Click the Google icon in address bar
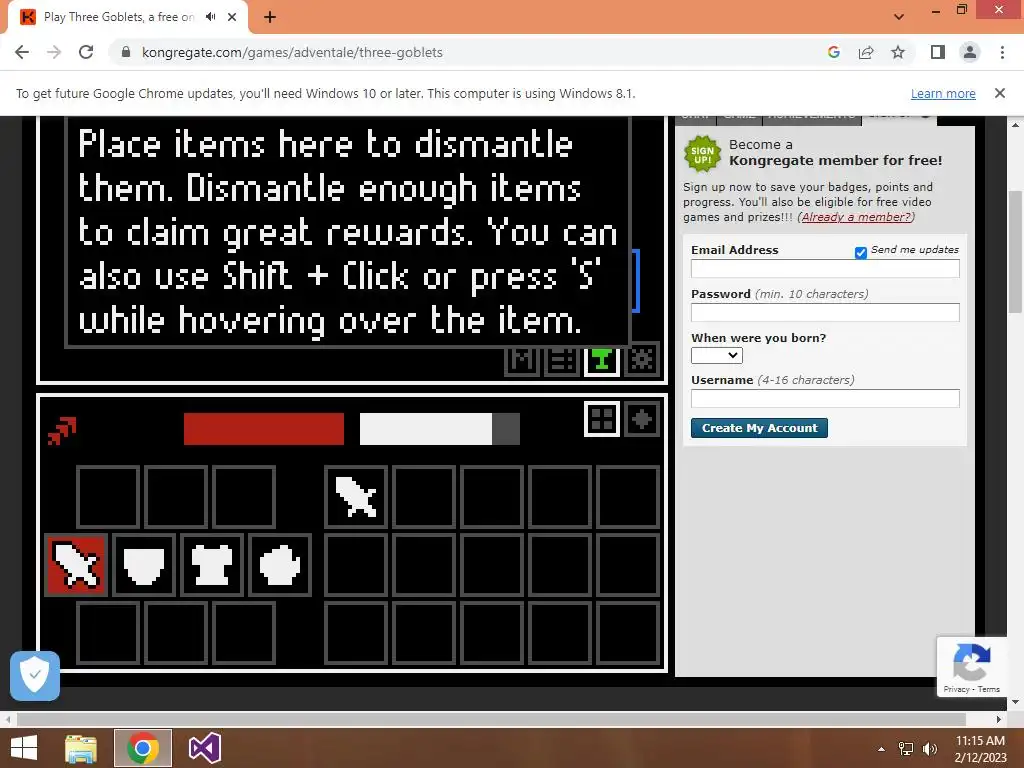The image size is (1024, 768). pos(833,52)
